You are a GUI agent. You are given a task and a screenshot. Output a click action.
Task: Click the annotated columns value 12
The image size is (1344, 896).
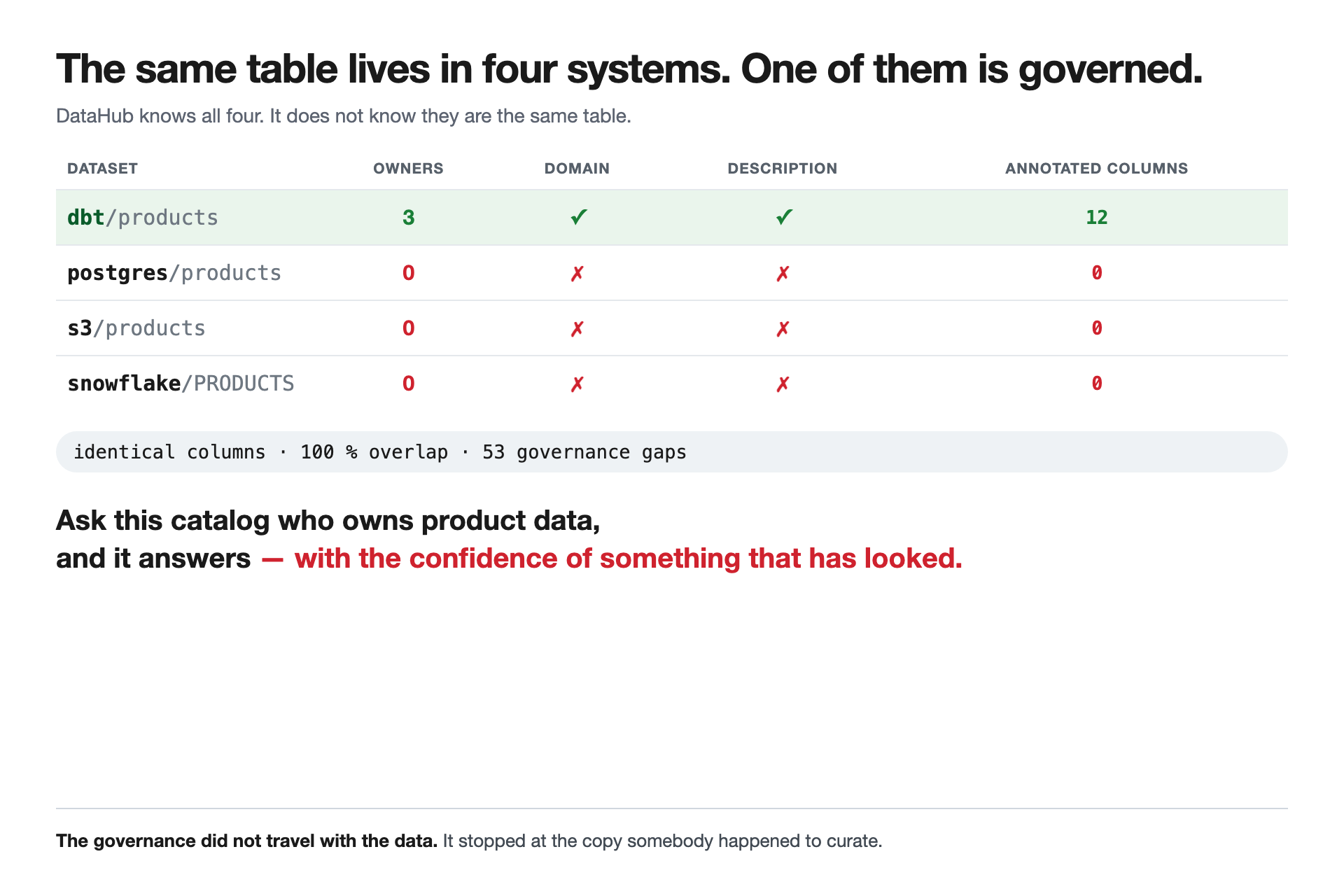pyautogui.click(x=1097, y=218)
